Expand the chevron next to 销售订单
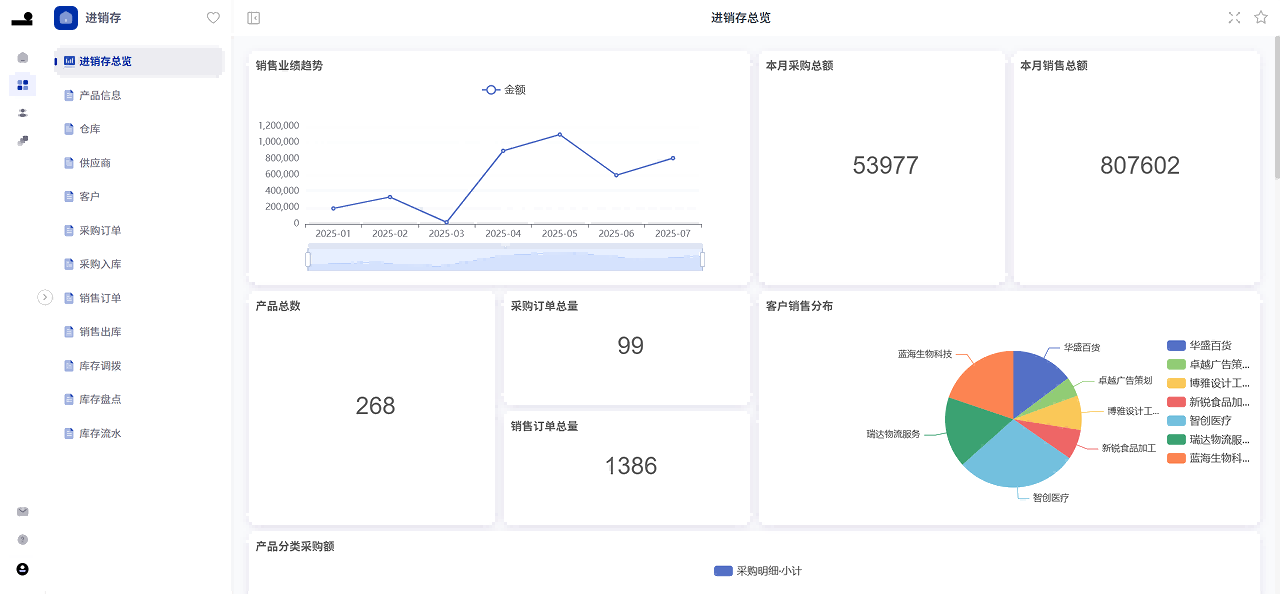The image size is (1280, 594). pos(45,298)
